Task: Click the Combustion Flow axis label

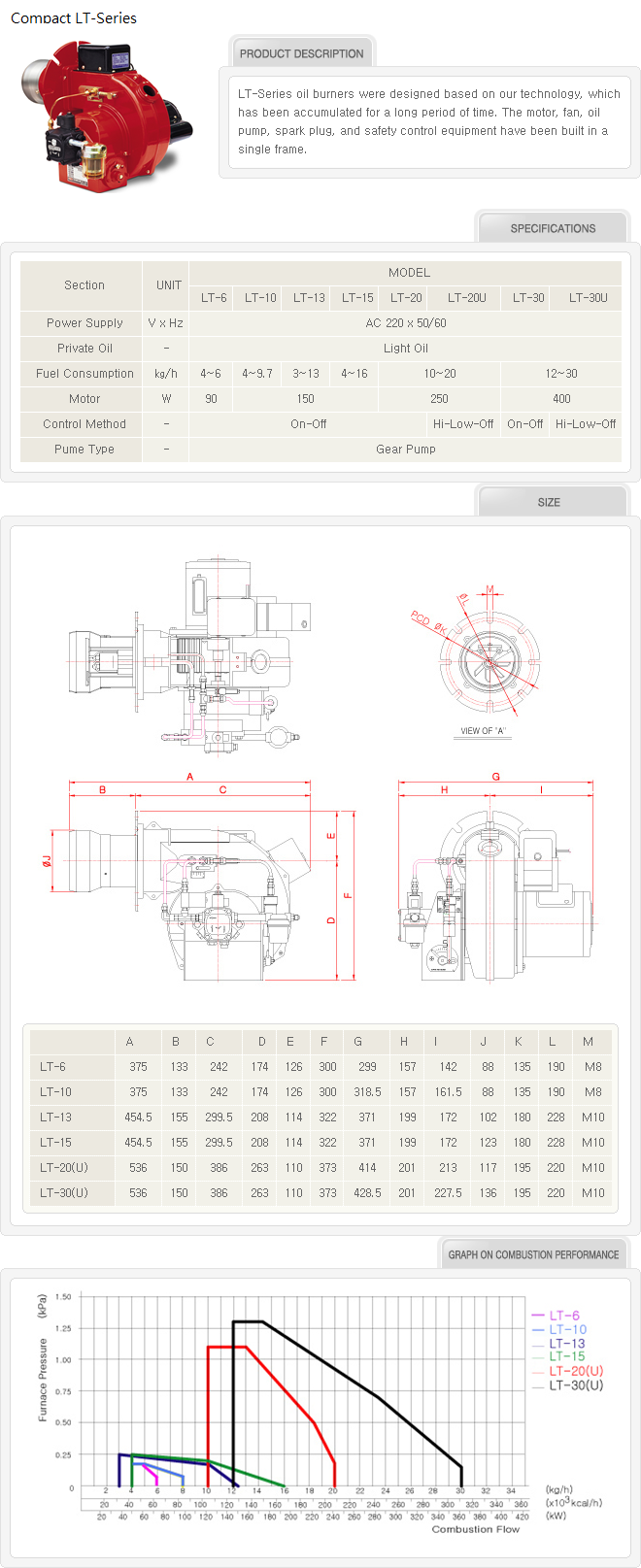Action: pos(475,1529)
